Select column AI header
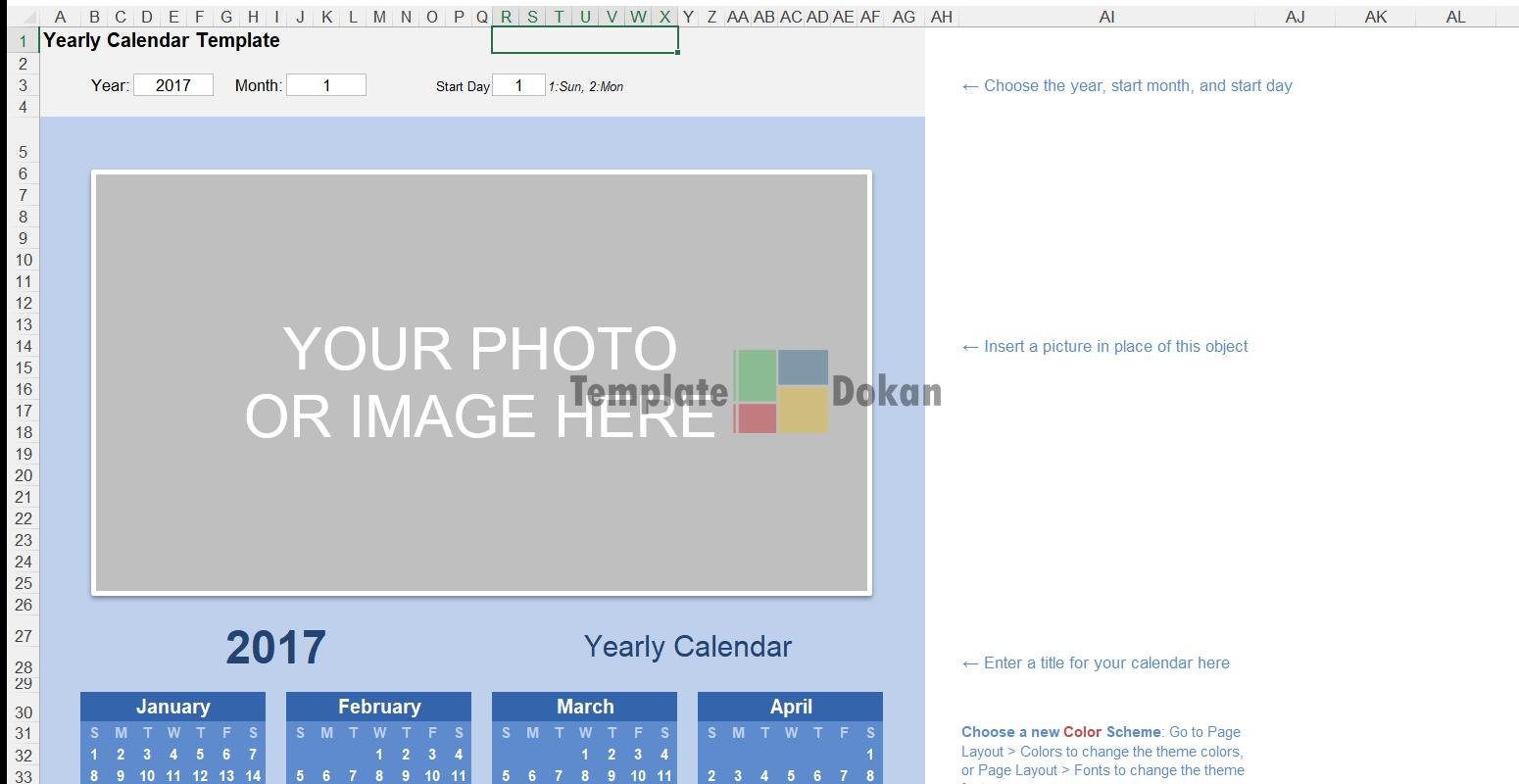Viewport: 1519px width, 784px height. click(1106, 17)
